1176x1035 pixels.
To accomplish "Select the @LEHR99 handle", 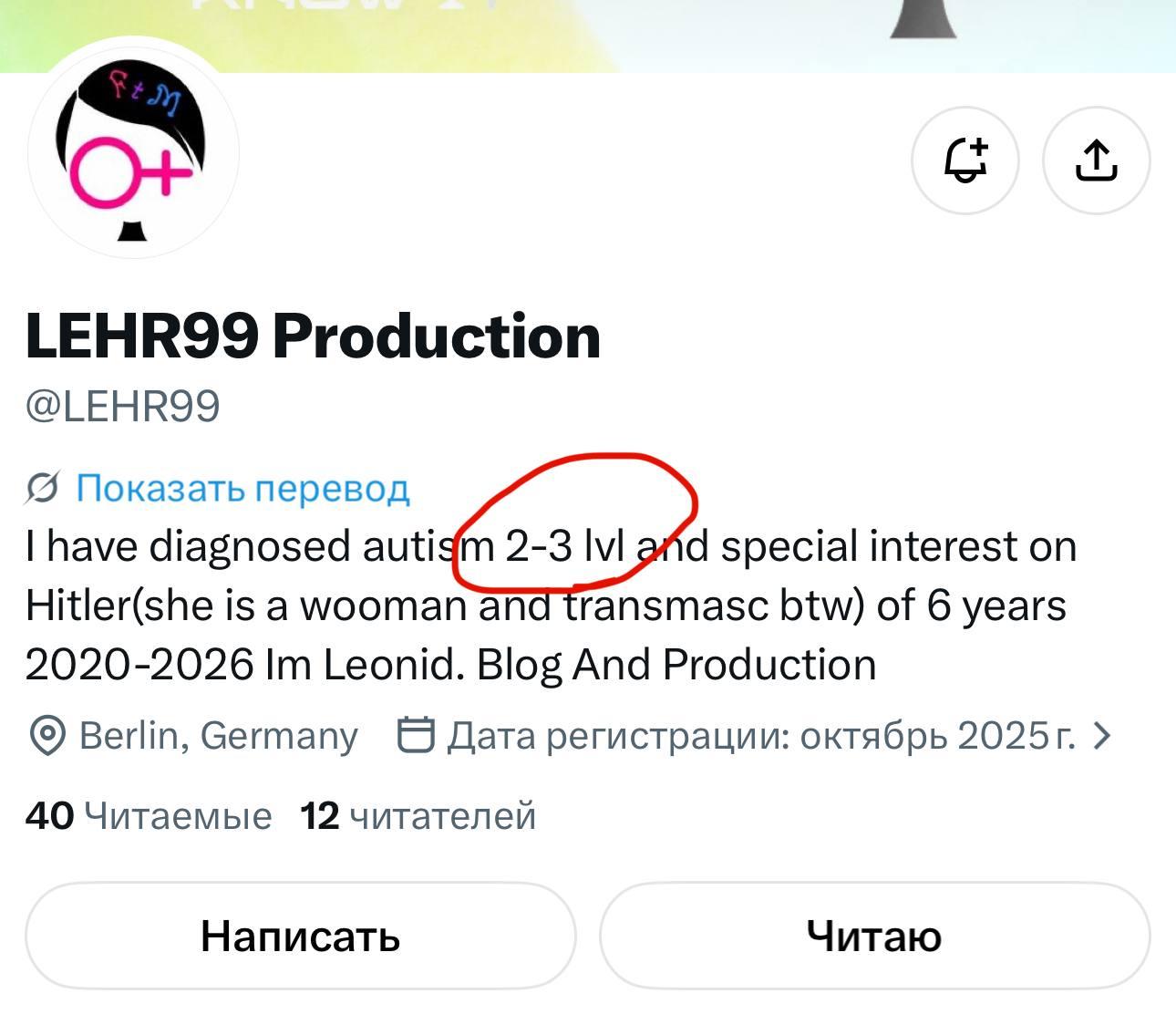I will [123, 406].
